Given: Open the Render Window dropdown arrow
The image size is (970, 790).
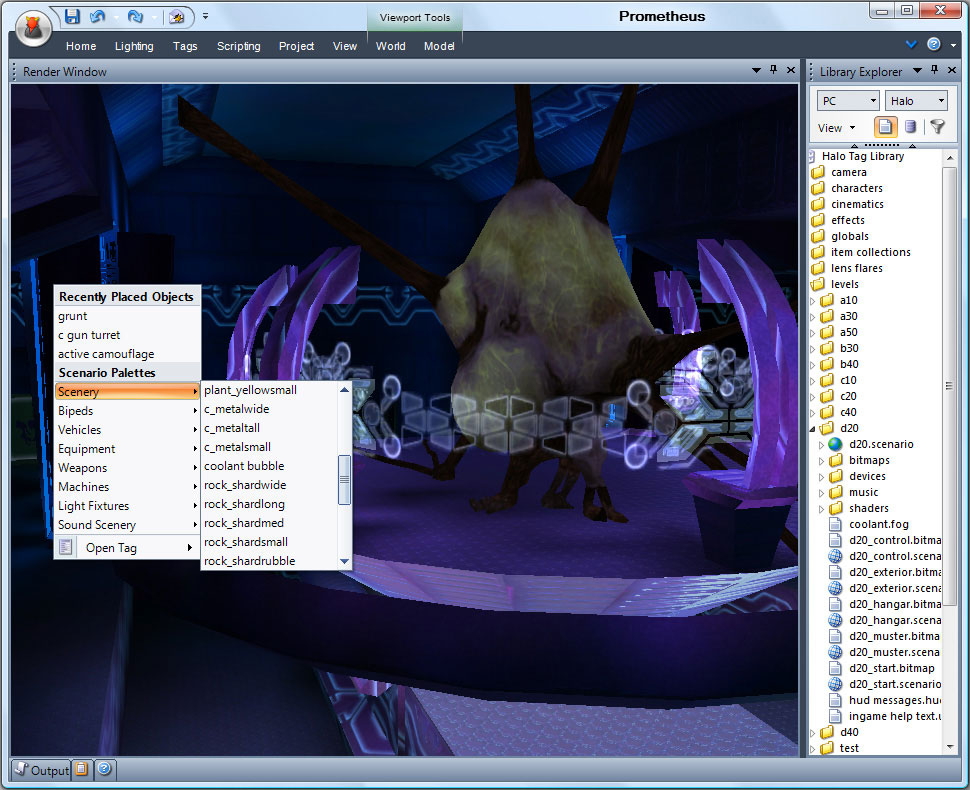Looking at the screenshot, I should coord(756,71).
